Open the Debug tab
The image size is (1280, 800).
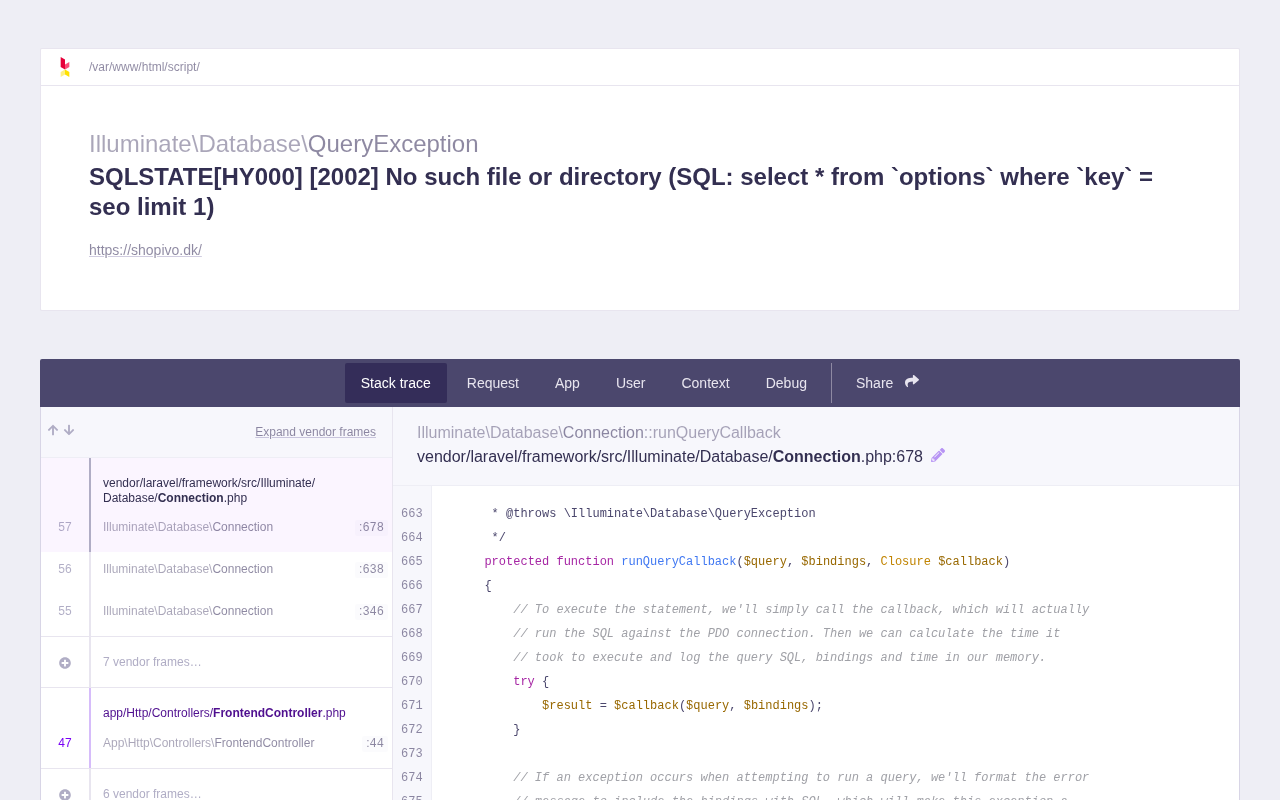[x=786, y=383]
